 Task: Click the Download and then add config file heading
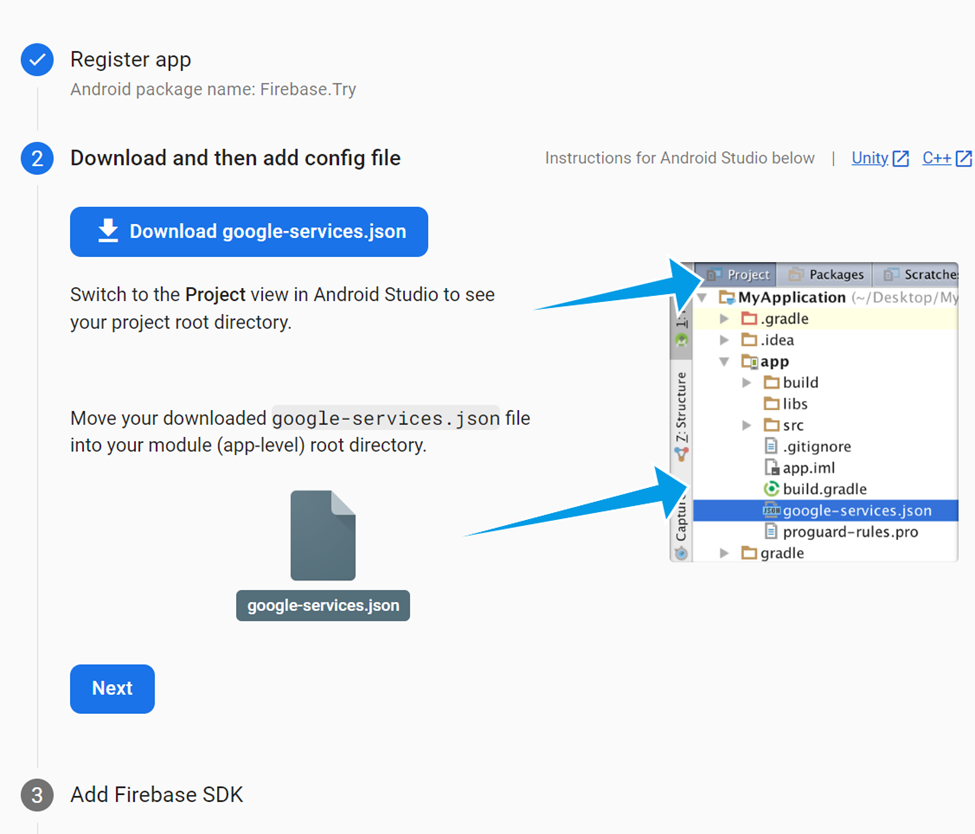pyautogui.click(x=236, y=158)
